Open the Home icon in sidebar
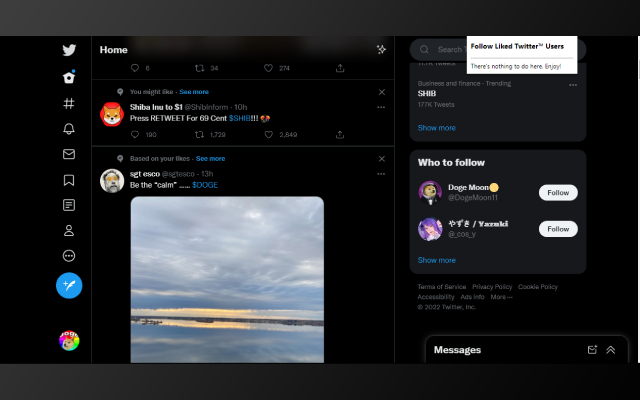Viewport: 640px width, 400px height. coord(69,77)
